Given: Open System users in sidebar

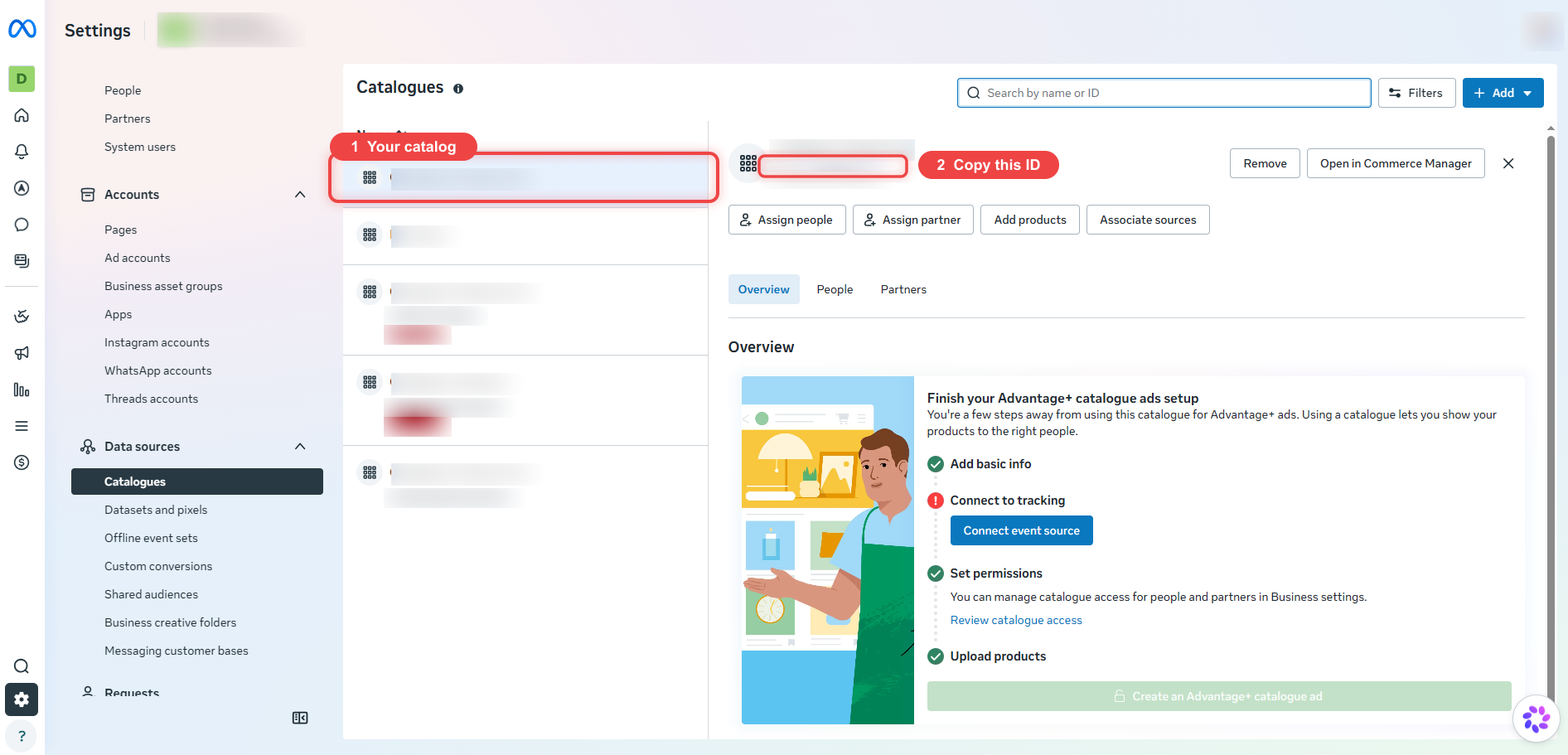Looking at the screenshot, I should coord(140,147).
